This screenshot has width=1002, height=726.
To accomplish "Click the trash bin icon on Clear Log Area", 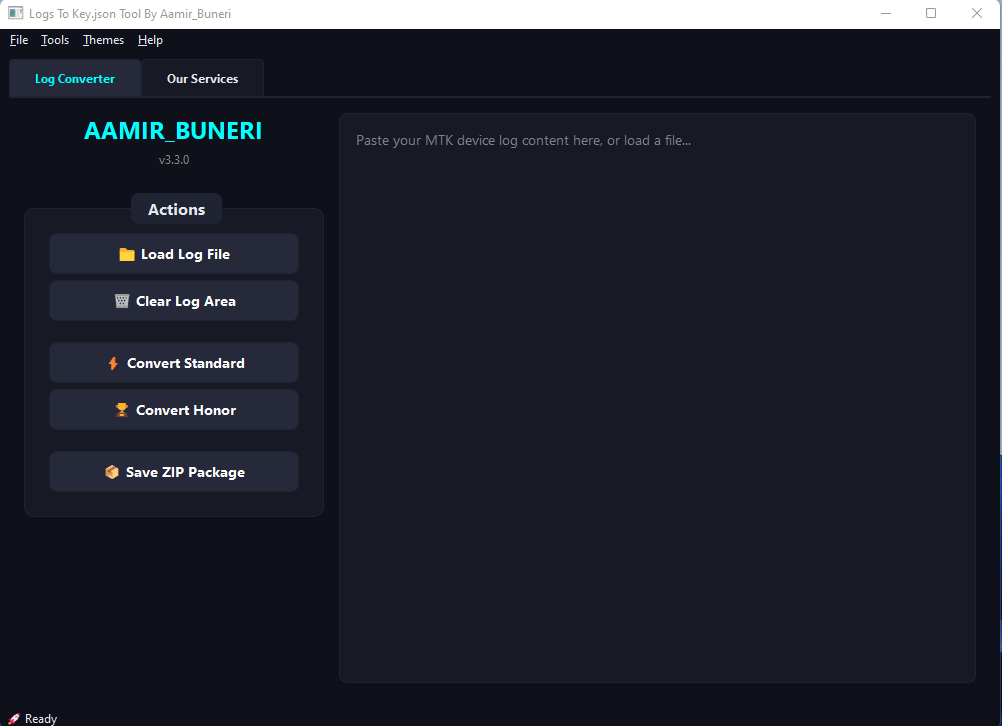I will 122,301.
